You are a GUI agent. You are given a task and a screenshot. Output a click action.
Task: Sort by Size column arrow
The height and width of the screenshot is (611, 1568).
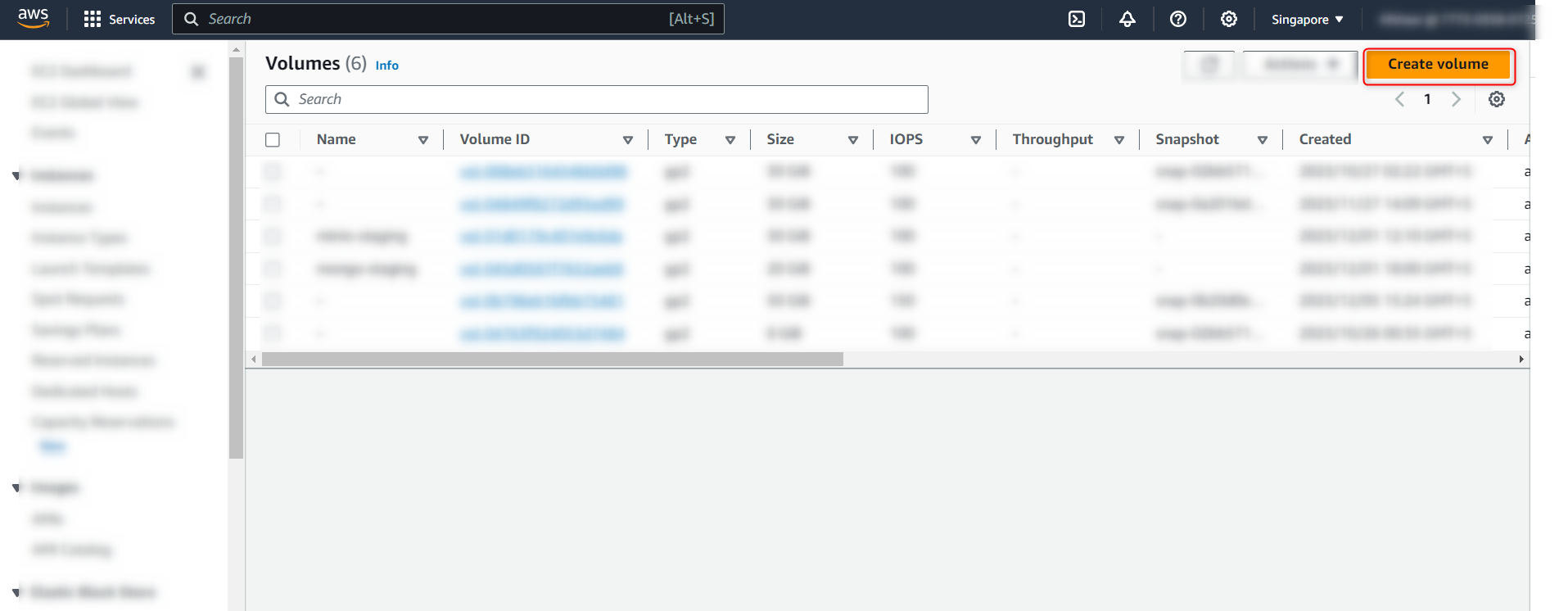(853, 140)
